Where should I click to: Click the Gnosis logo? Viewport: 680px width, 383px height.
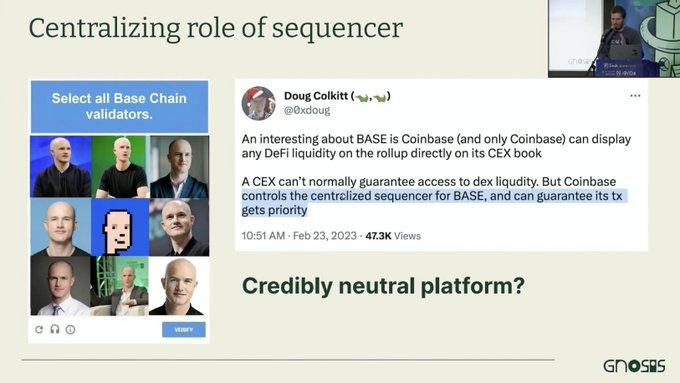point(634,366)
